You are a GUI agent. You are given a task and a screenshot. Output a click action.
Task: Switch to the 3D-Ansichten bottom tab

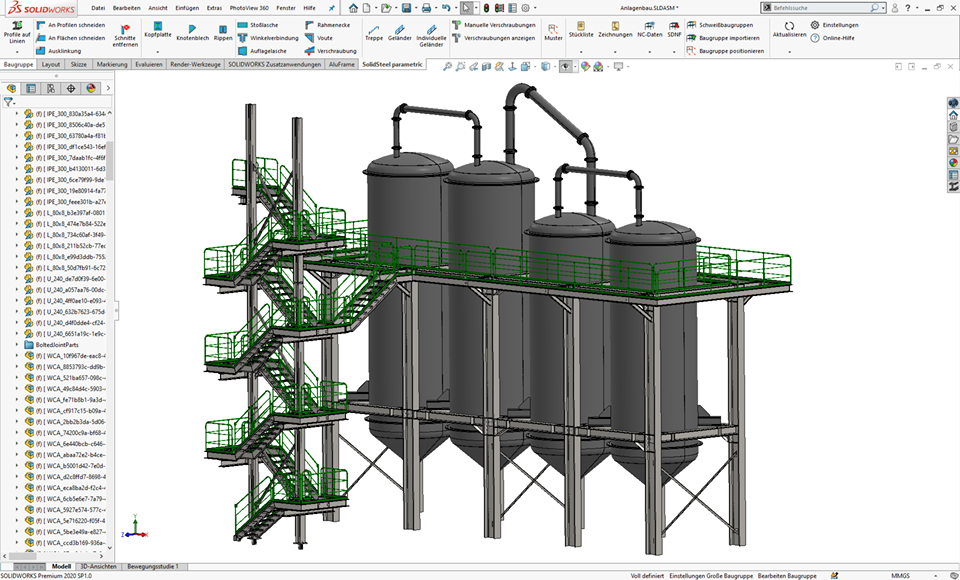98,566
